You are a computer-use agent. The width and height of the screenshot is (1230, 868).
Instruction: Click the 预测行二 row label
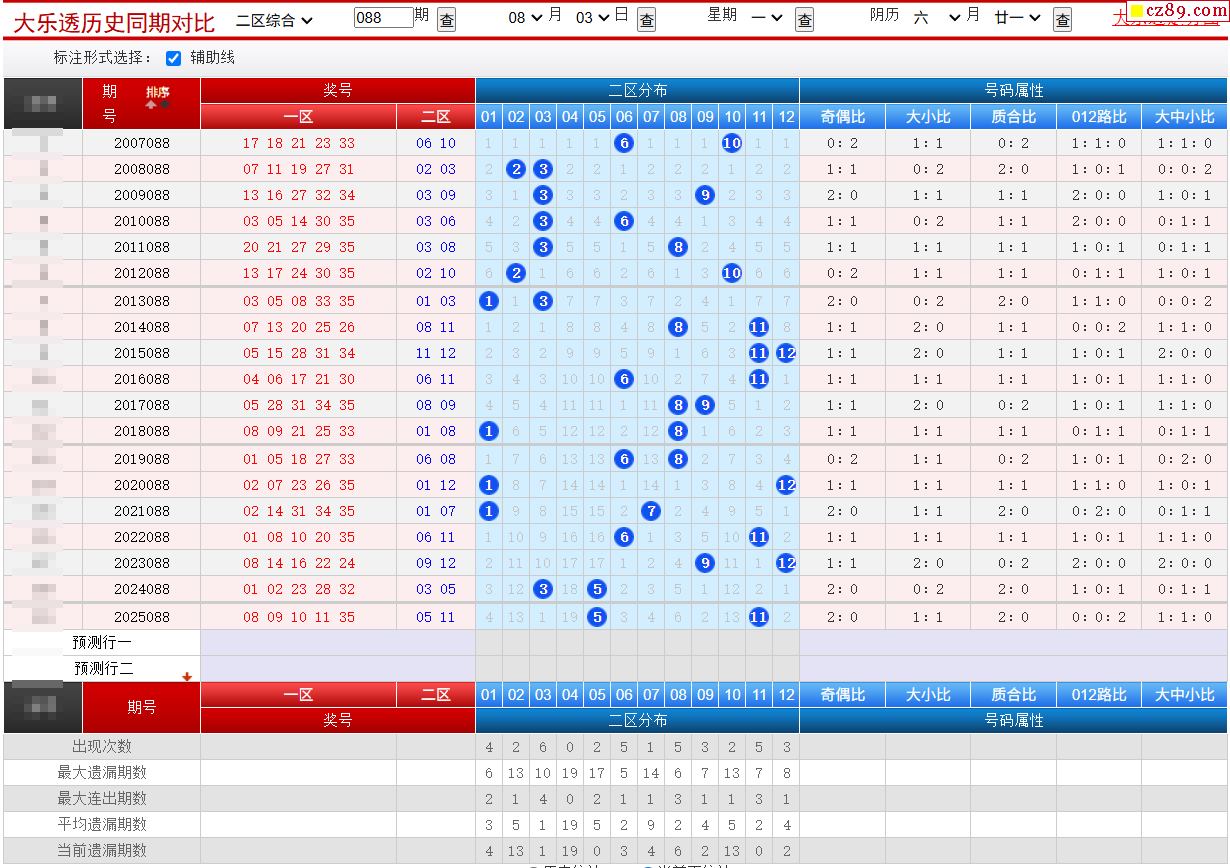point(102,668)
